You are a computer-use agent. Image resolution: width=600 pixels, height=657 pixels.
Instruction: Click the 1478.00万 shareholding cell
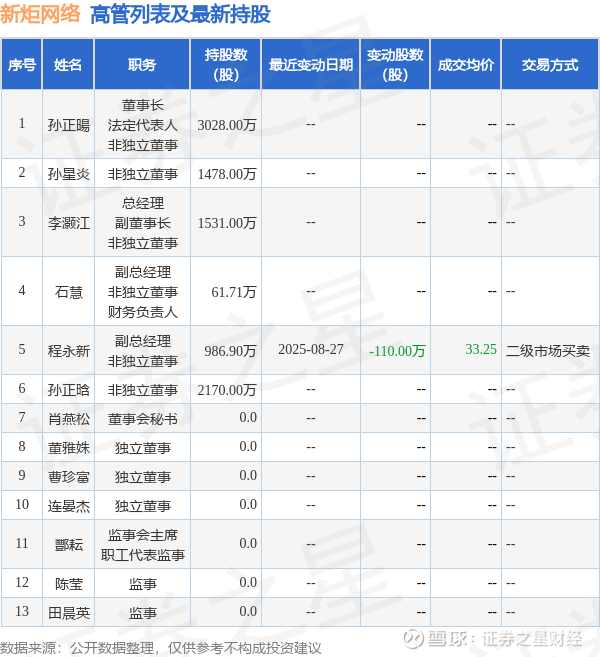click(x=227, y=173)
